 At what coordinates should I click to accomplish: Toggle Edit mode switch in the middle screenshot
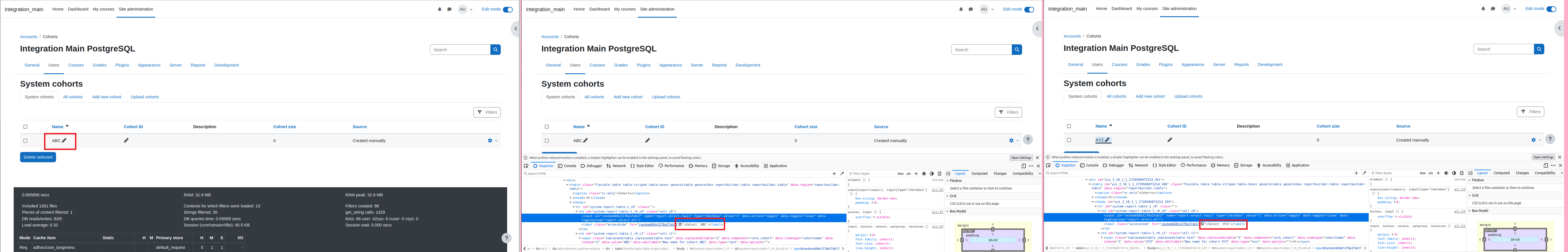(x=1029, y=9)
